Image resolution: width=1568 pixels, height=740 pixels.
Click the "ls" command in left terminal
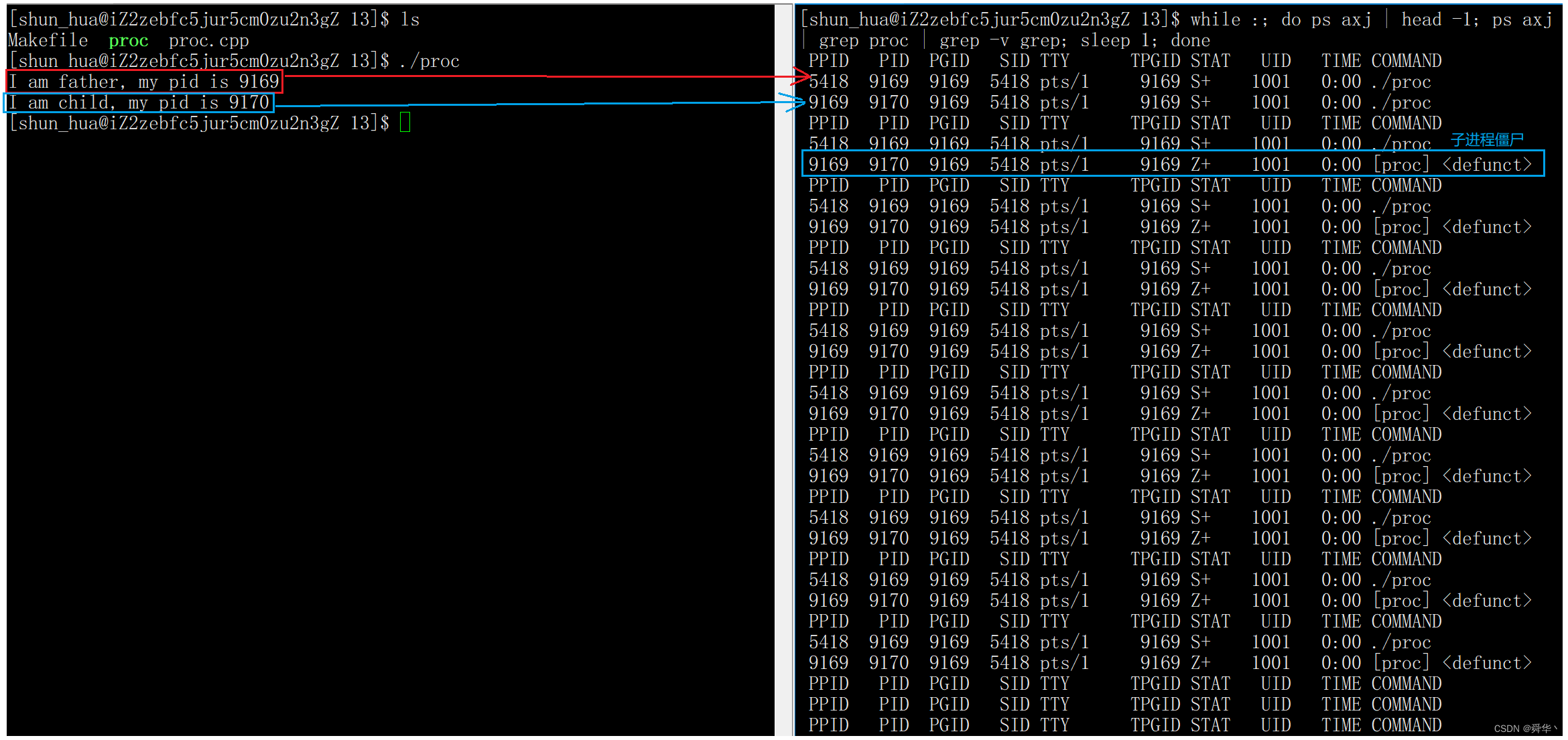[x=409, y=20]
